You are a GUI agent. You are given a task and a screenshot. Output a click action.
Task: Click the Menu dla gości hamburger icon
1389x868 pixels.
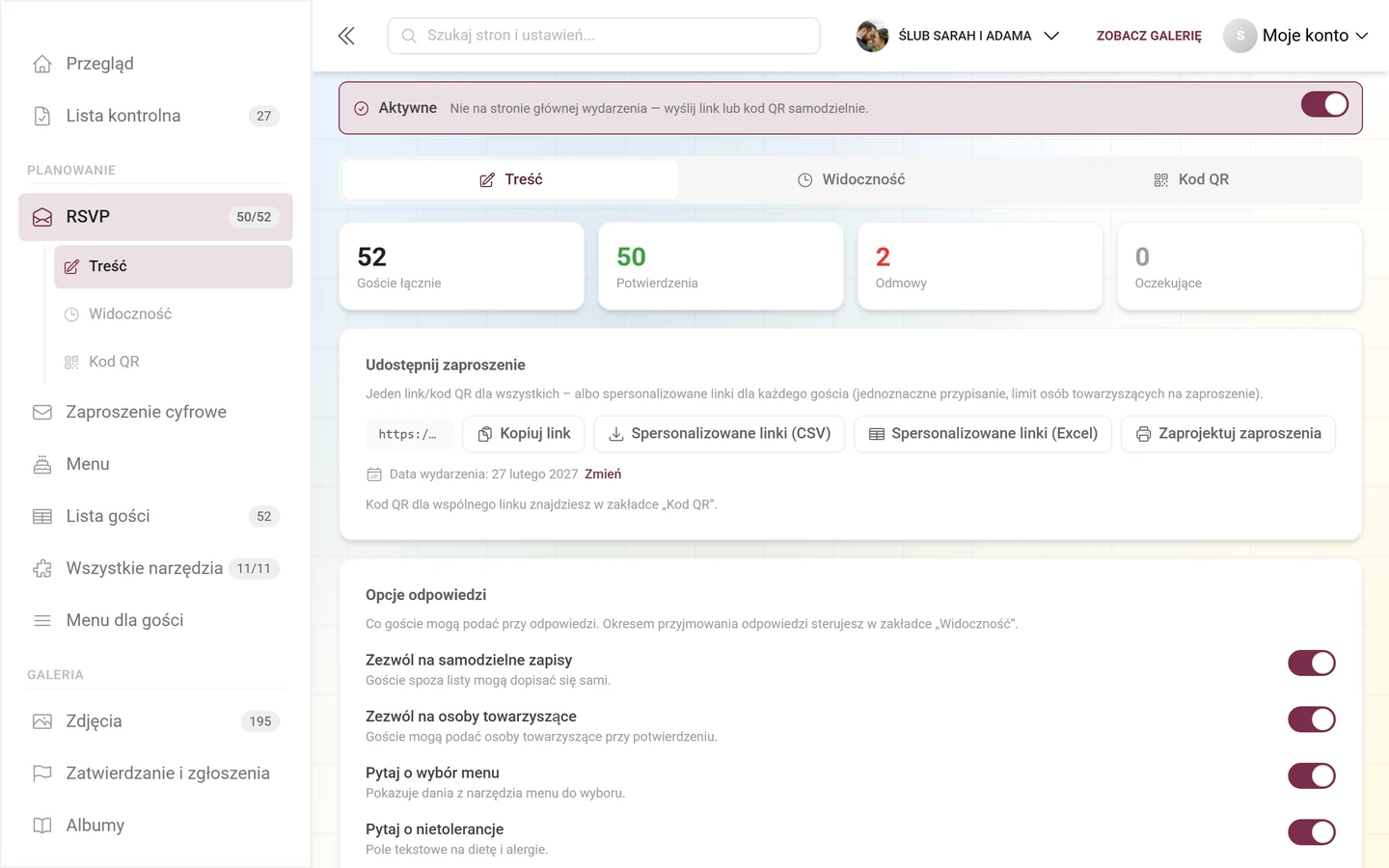coord(42,620)
